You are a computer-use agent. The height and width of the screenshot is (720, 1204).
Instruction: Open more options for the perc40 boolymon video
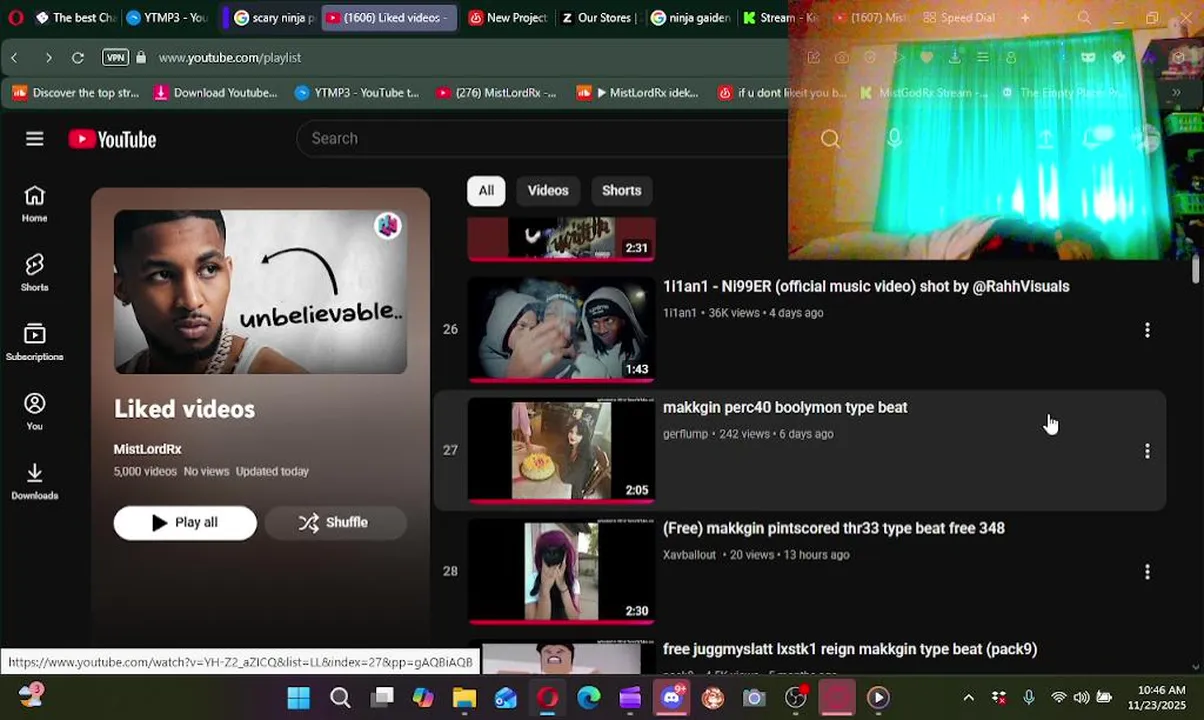tap(1147, 451)
